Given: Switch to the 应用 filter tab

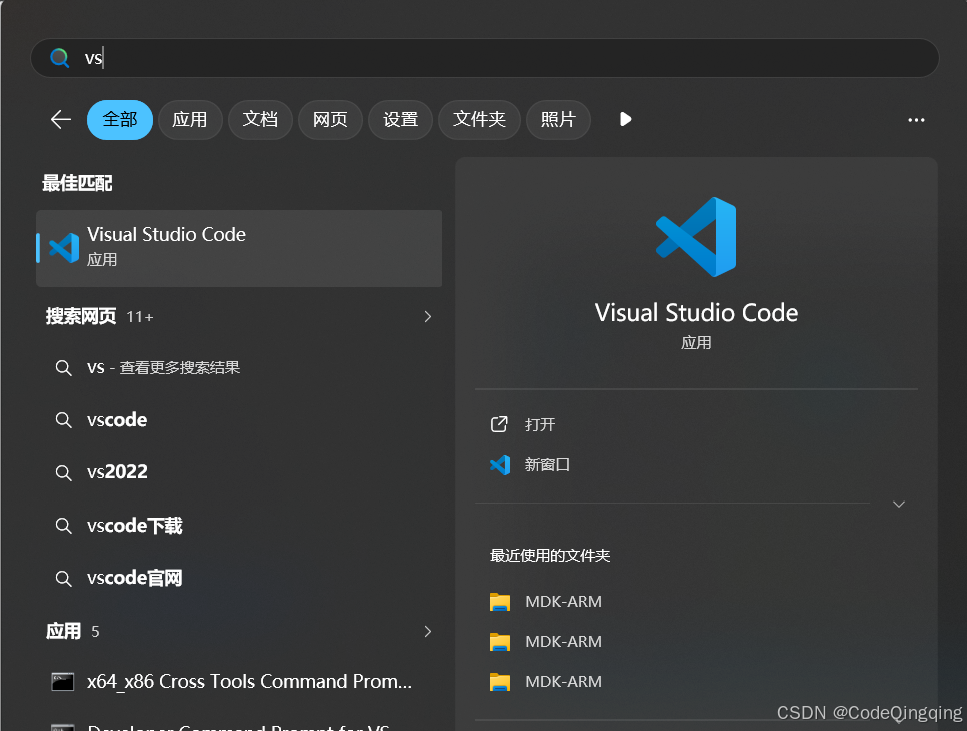Looking at the screenshot, I should click(190, 120).
